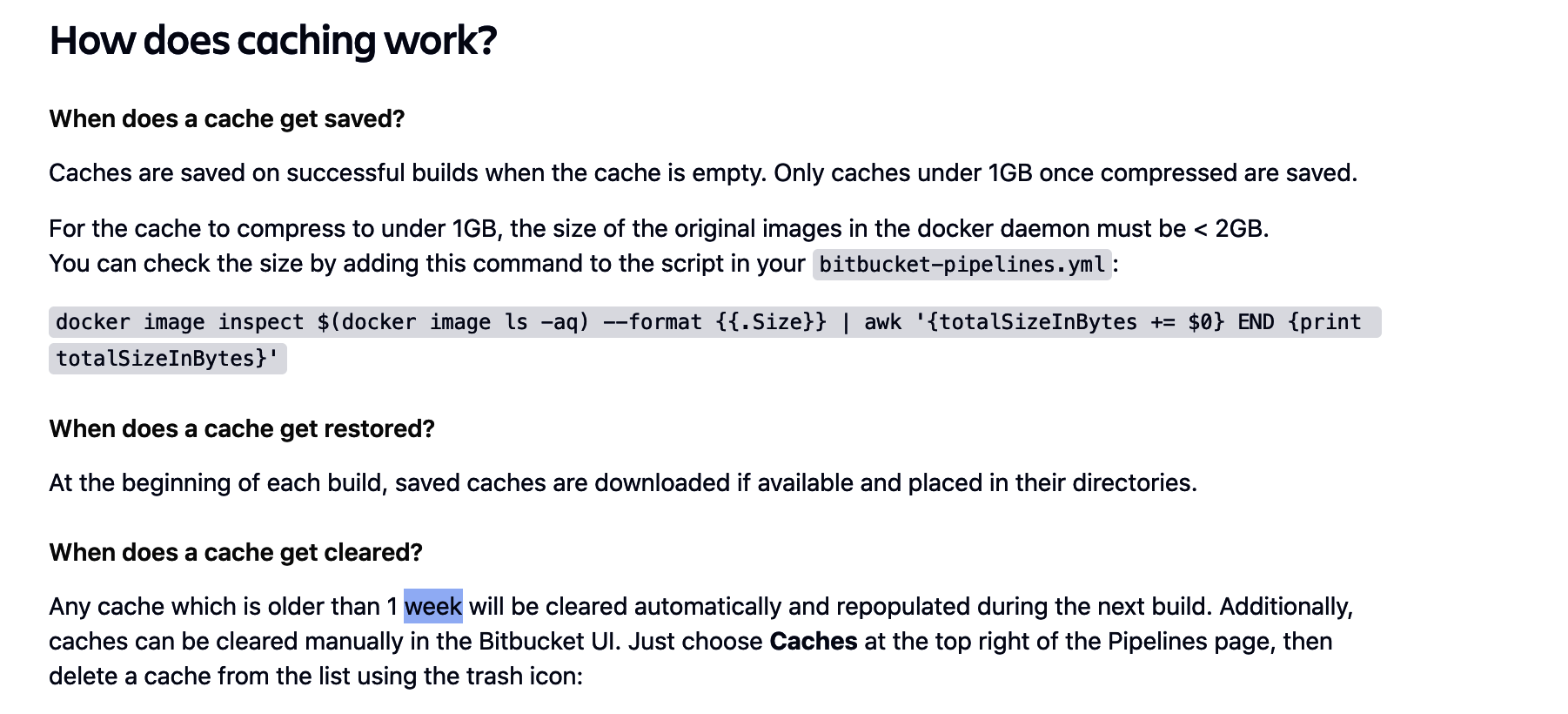Screen dimensions: 1568x714
Task: Click the bitbucket-pipelines.yml inline code
Action: (962, 265)
